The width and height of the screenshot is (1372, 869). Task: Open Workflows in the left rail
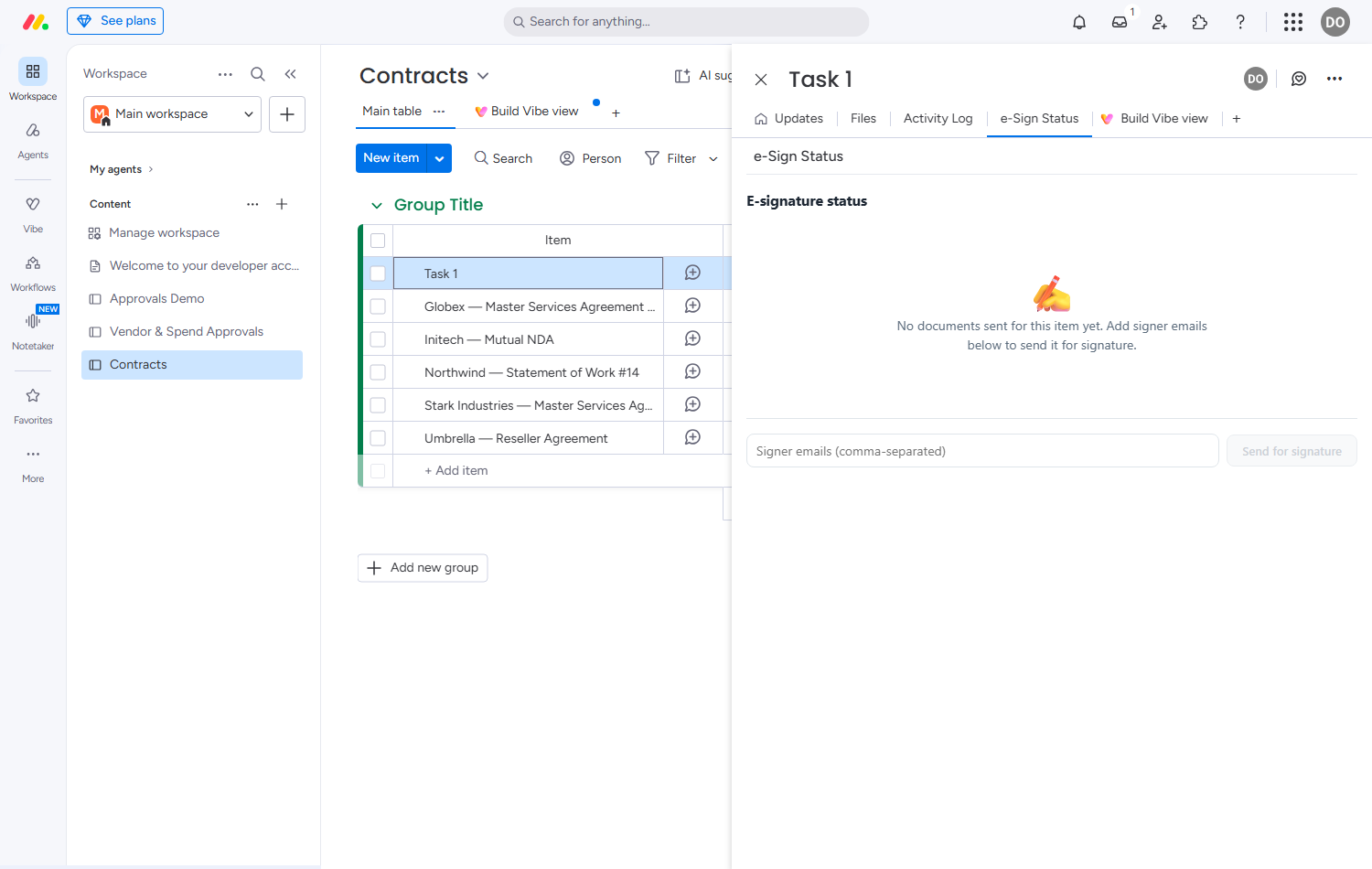click(33, 273)
